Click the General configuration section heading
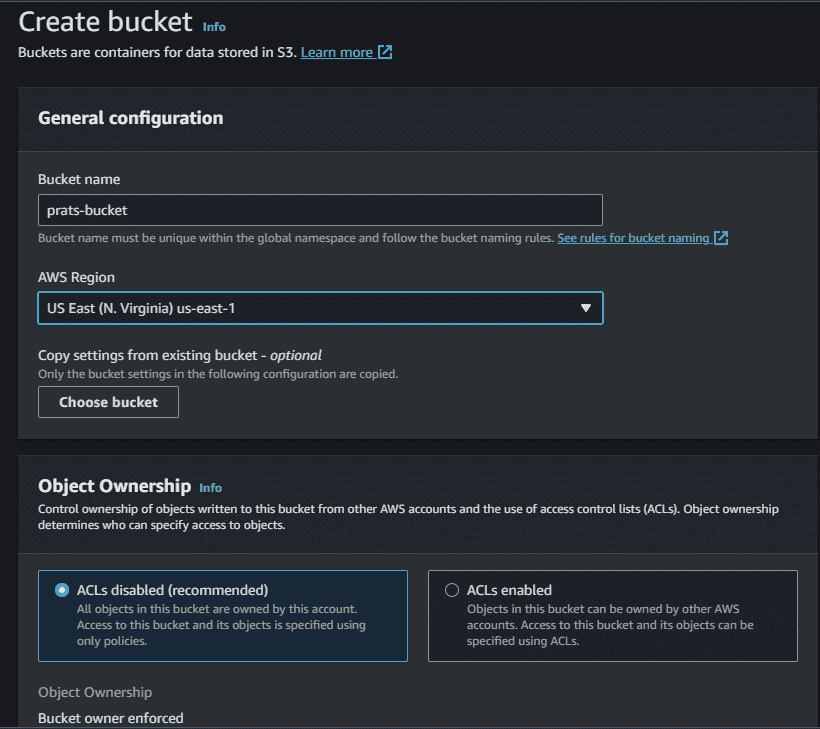 coord(130,118)
